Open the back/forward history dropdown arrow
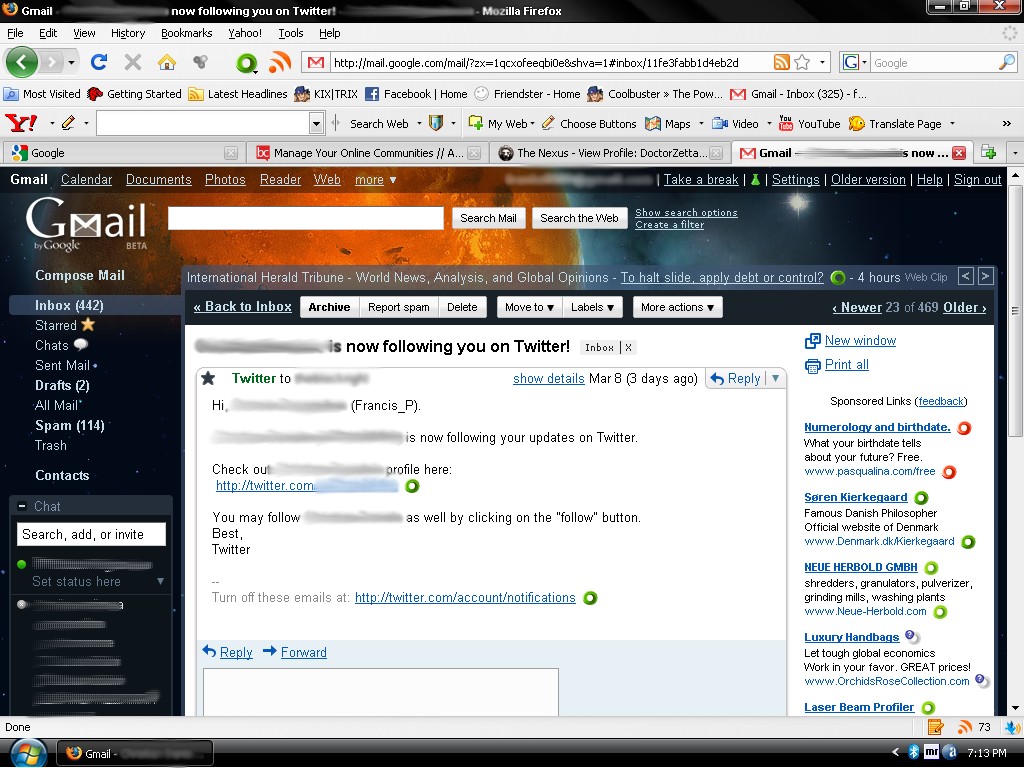 (71, 63)
